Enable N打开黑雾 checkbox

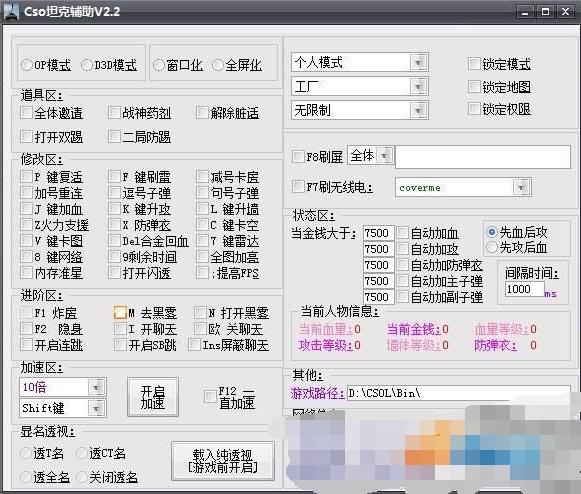click(x=200, y=312)
